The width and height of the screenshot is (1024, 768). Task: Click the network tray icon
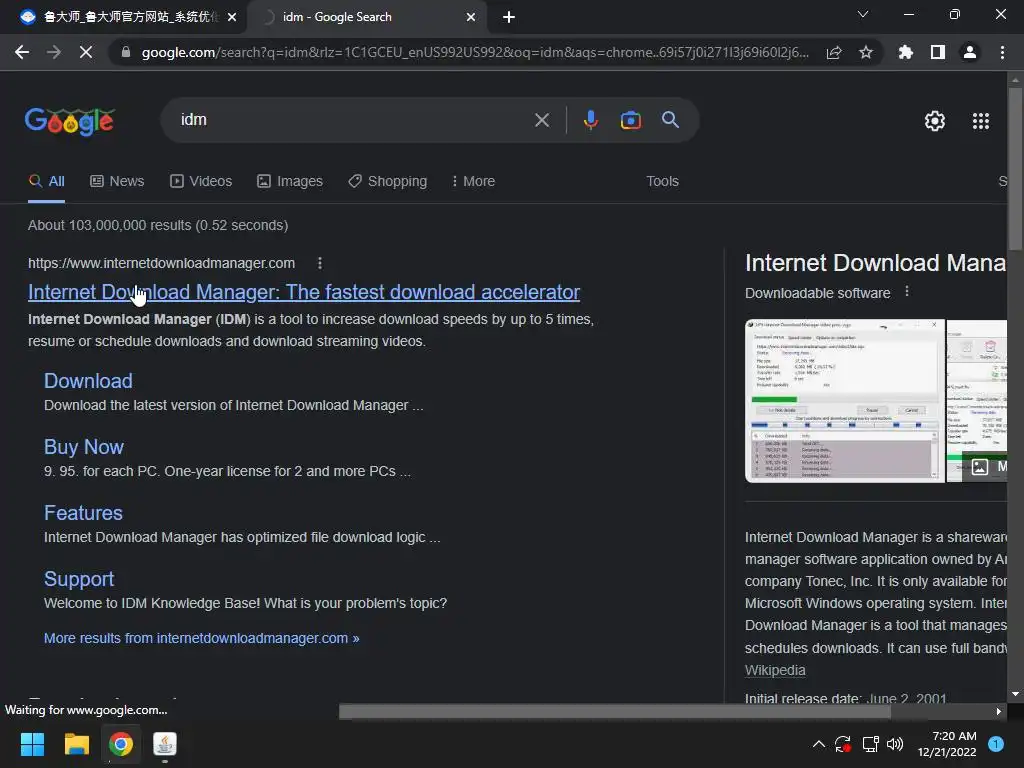[870, 744]
